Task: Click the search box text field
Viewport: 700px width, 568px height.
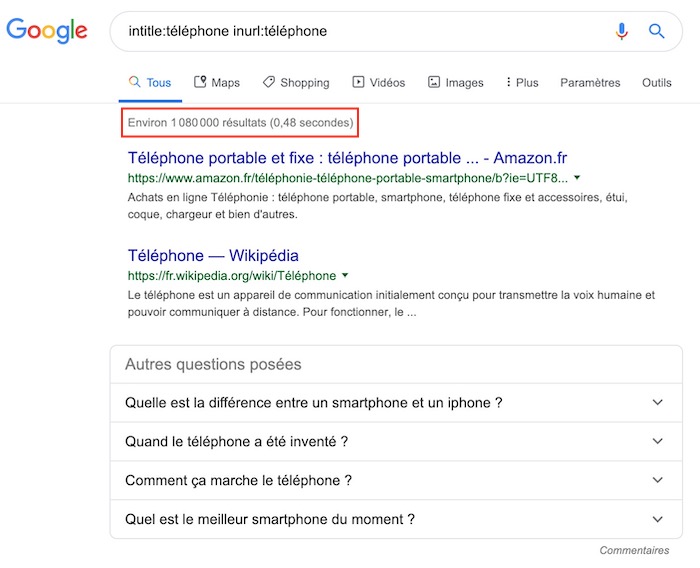Action: [360, 31]
